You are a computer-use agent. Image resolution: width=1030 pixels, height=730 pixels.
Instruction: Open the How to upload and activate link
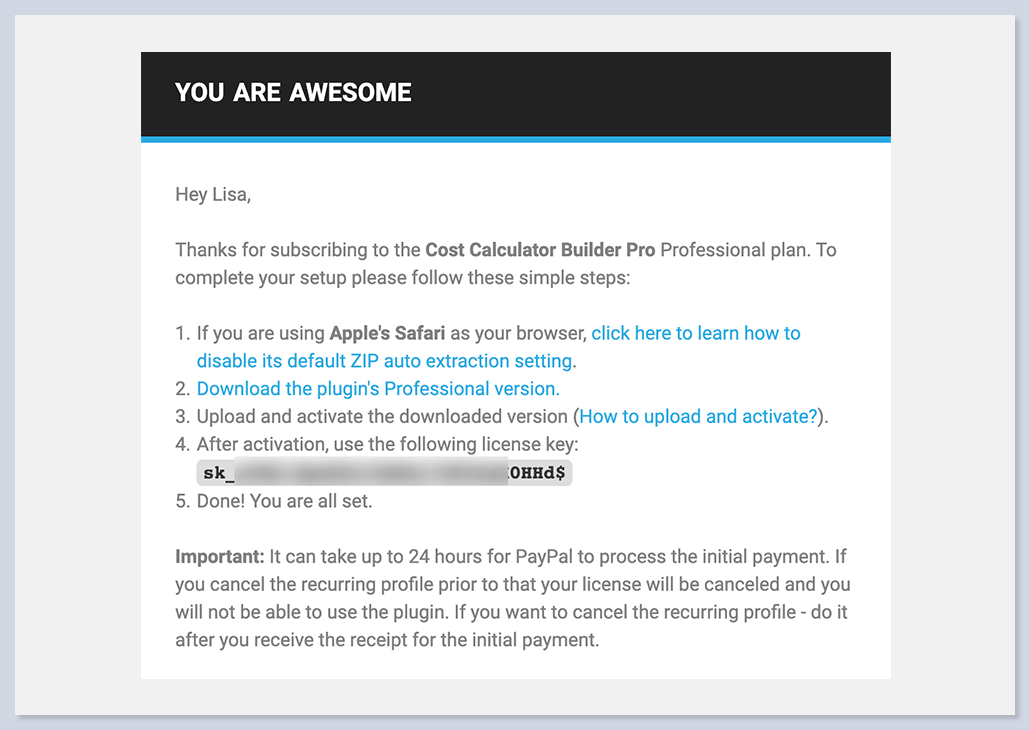(x=698, y=417)
